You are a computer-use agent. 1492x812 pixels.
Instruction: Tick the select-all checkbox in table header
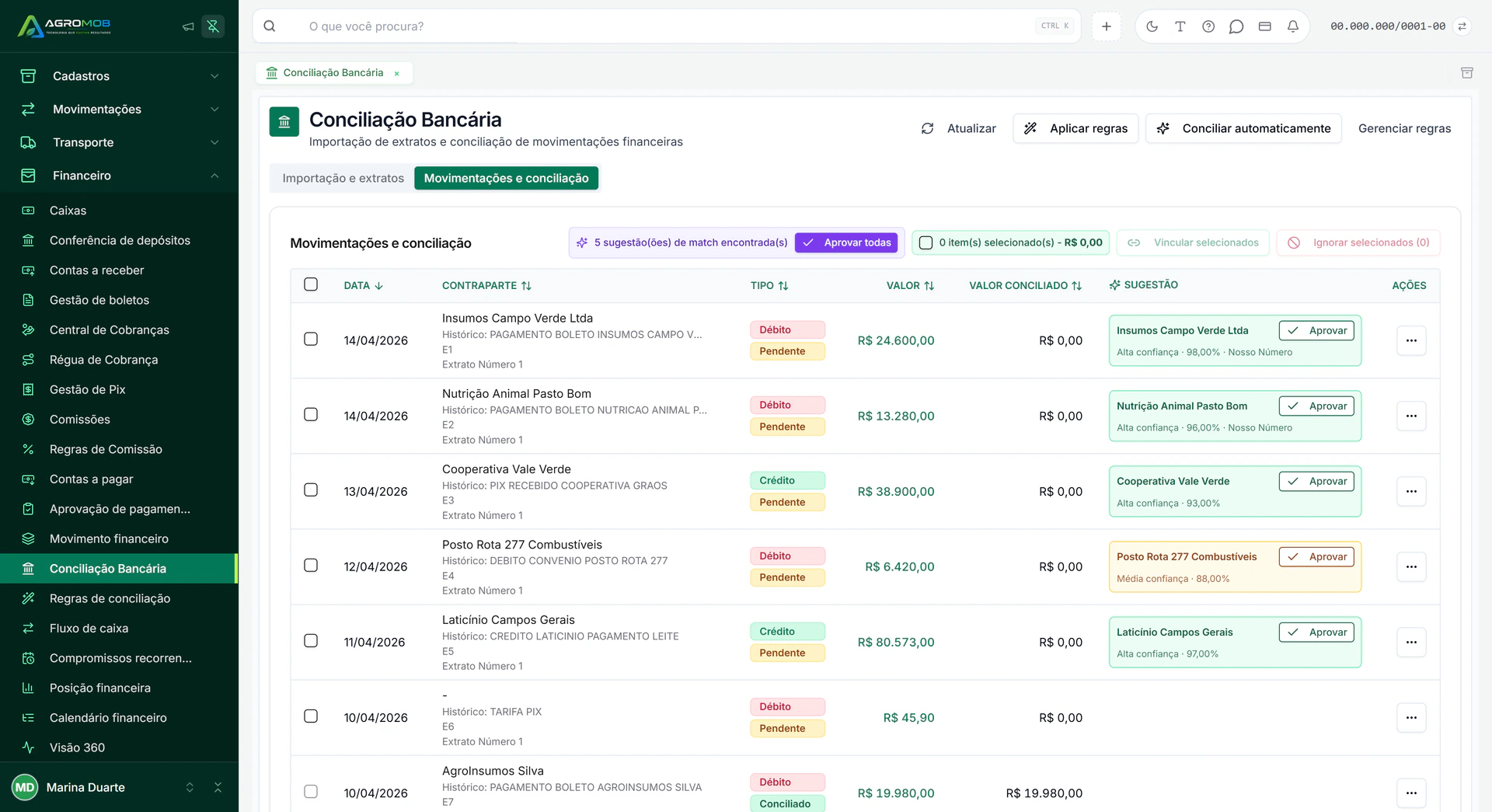(311, 284)
